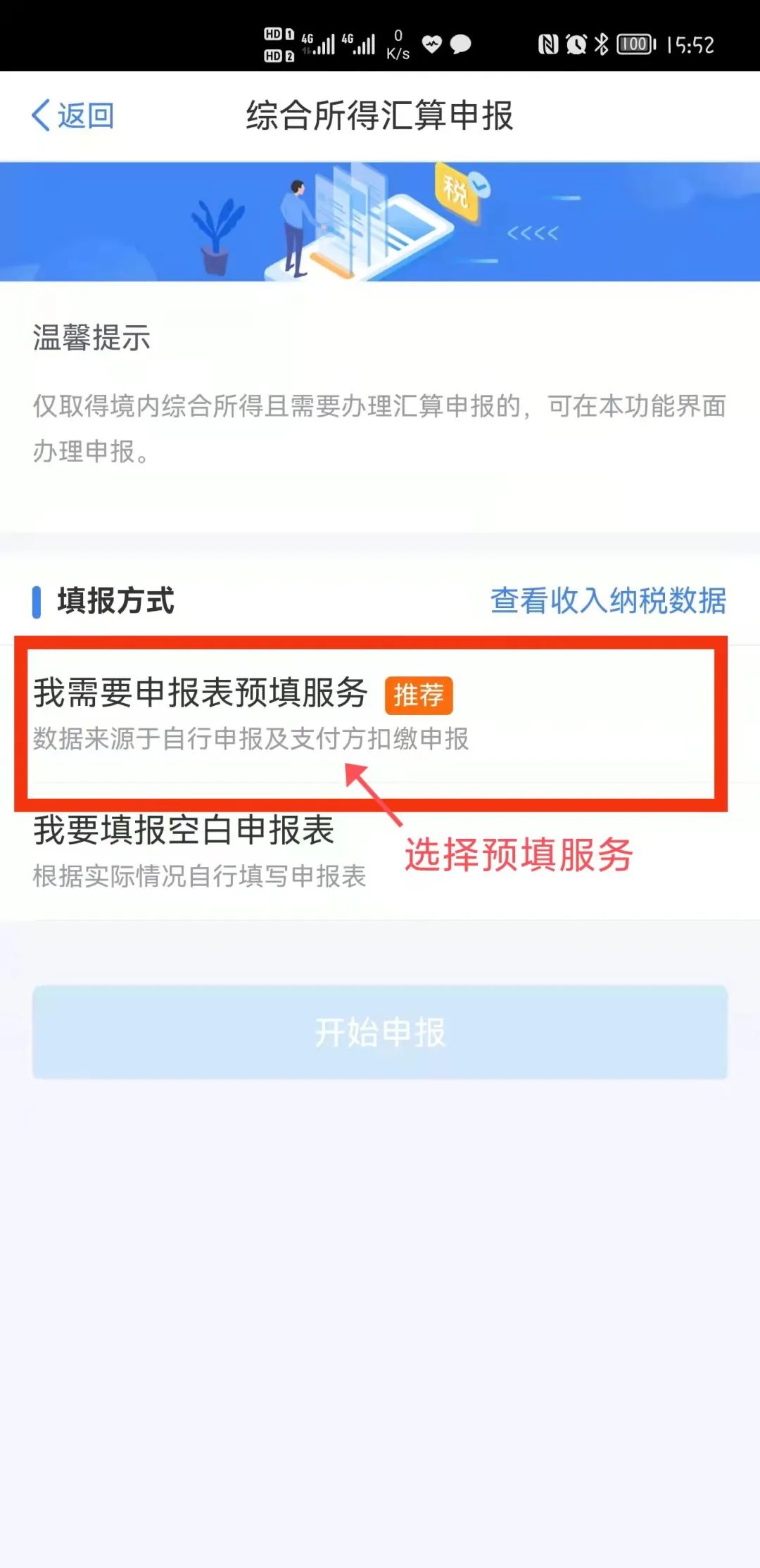The height and width of the screenshot is (1568, 760).
Task: Tap the battery indicator icon
Action: [x=636, y=45]
